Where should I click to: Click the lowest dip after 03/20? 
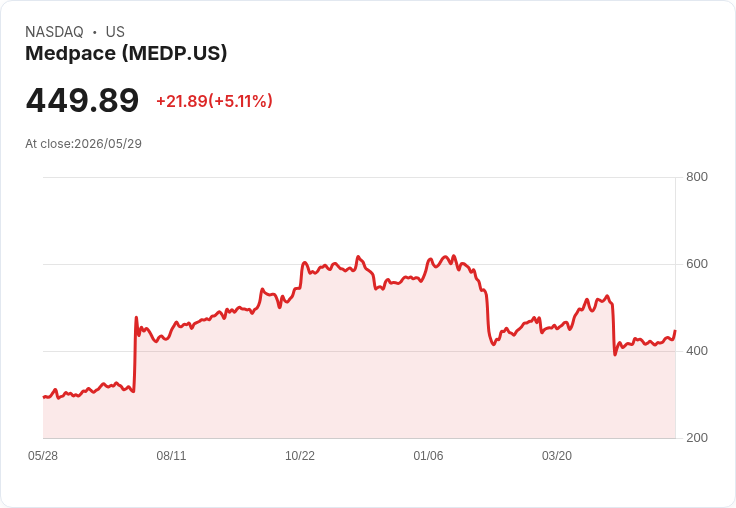point(615,354)
